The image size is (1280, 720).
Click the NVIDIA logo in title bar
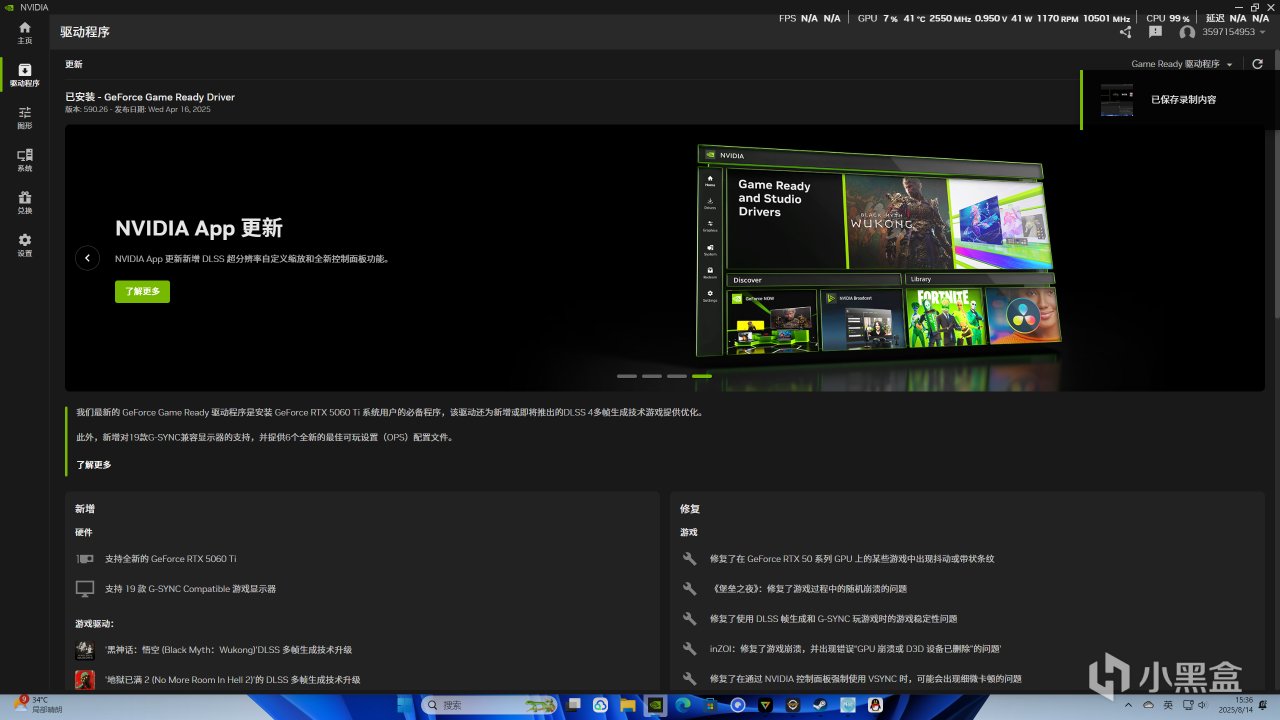pos(10,7)
